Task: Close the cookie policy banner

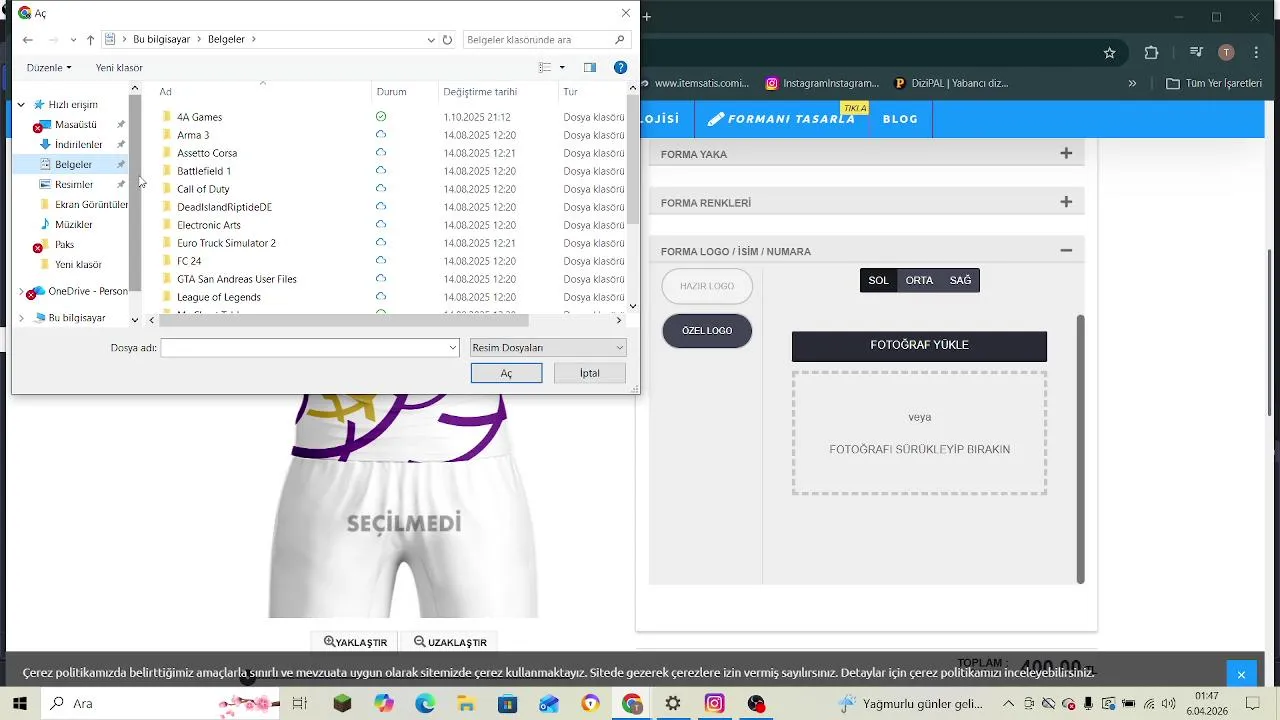Action: 1241,675
